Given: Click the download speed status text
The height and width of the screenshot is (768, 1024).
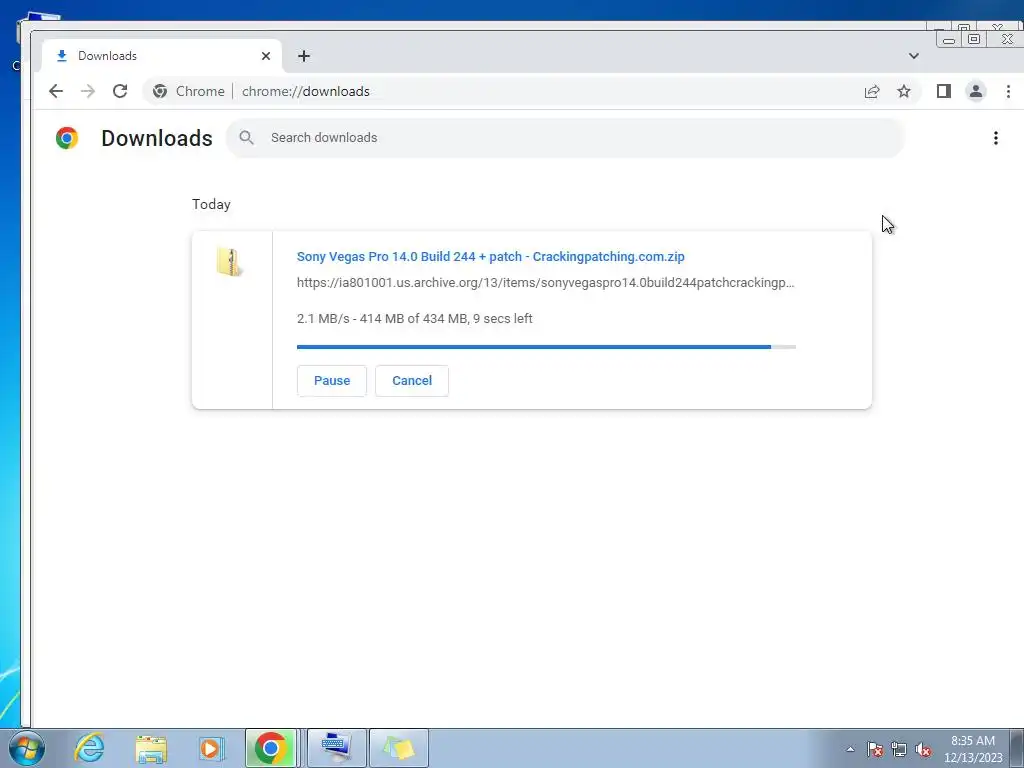Looking at the screenshot, I should tap(415, 319).
